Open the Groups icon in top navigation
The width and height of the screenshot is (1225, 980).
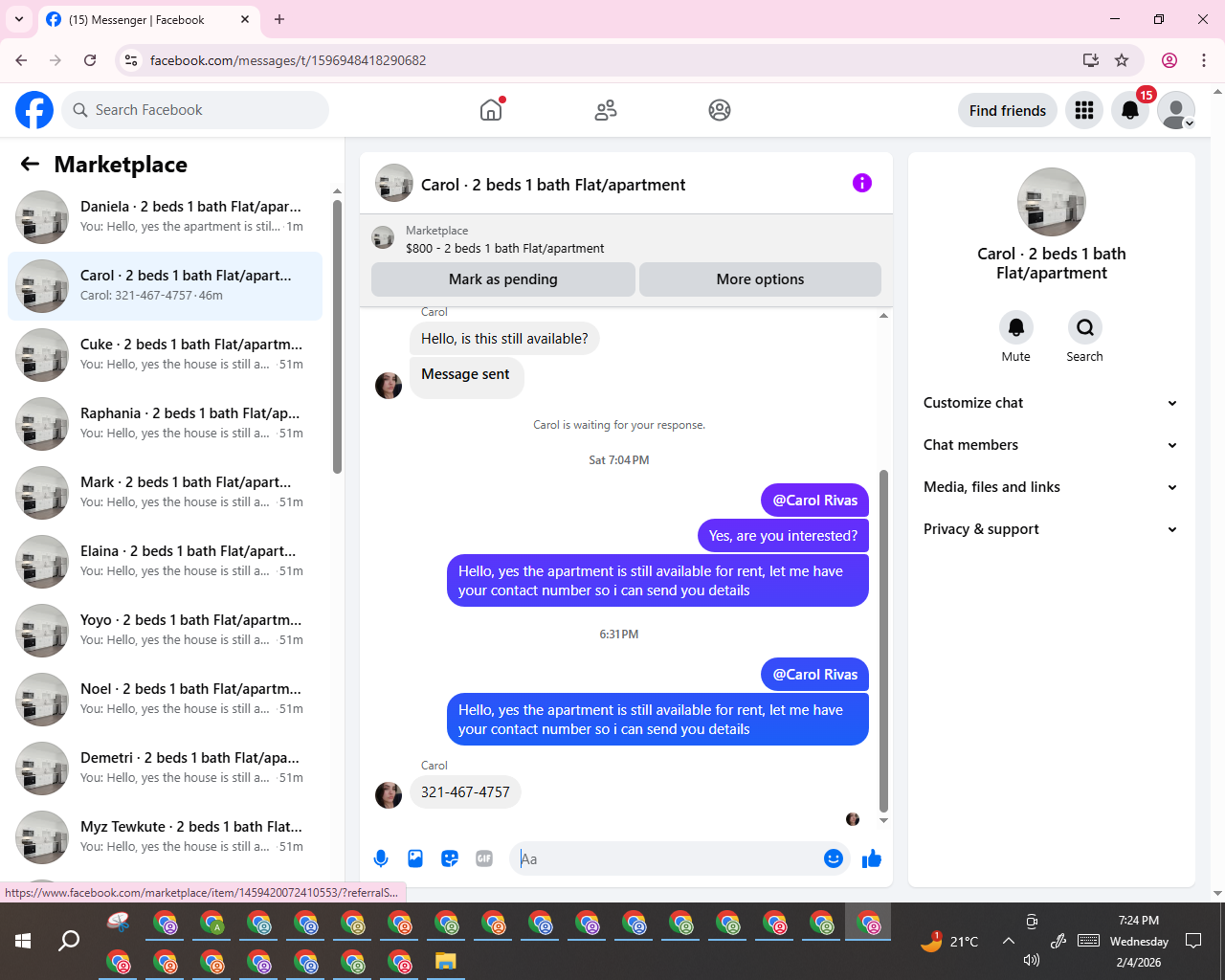720,110
